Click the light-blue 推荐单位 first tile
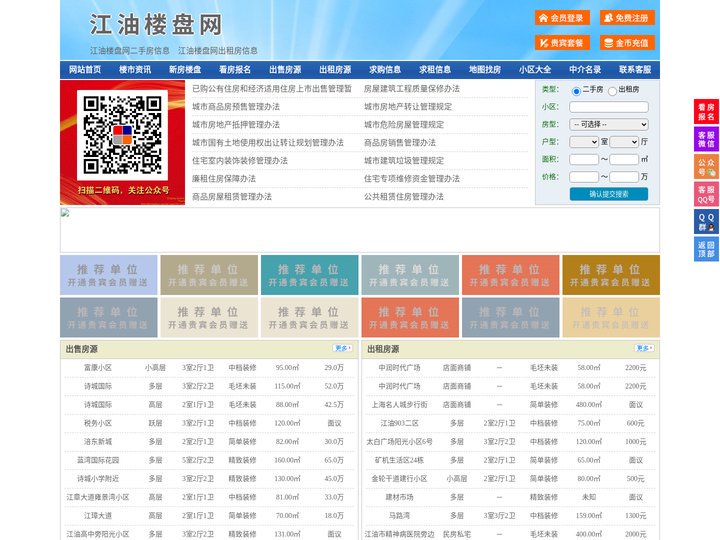720x540 pixels. [x=109, y=275]
